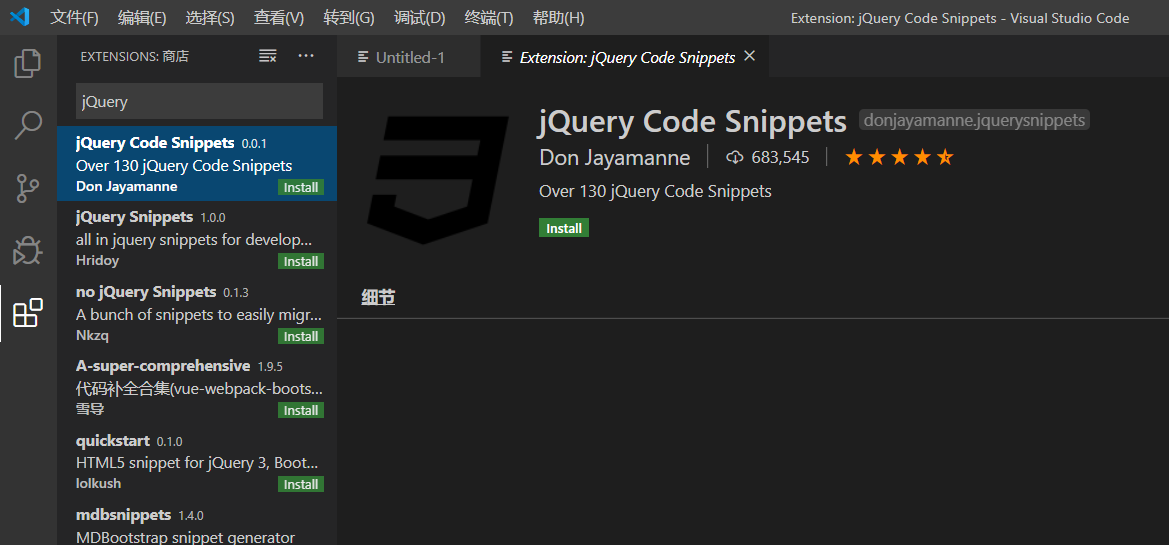The width and height of the screenshot is (1169, 545).
Task: Click MDBootstrap snippet generator description
Action: 186,537
